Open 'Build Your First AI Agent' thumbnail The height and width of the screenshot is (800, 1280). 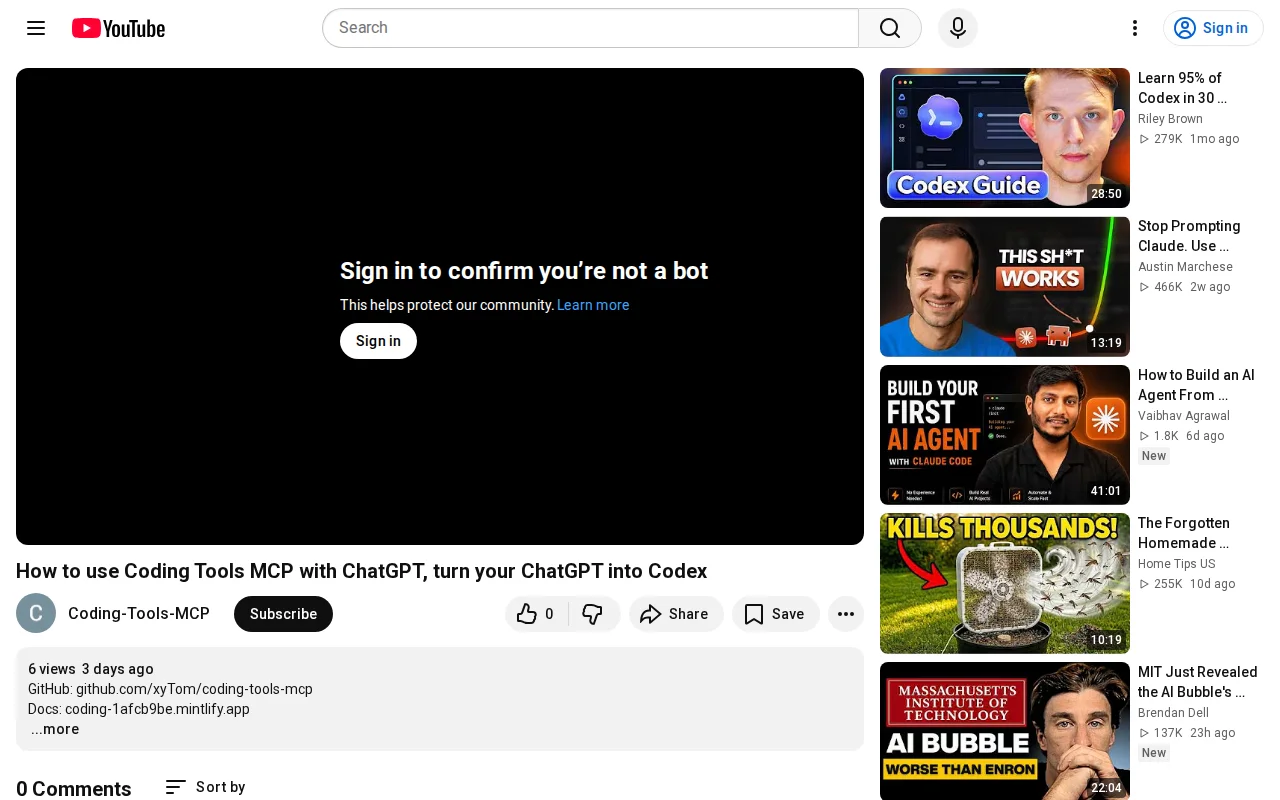point(1005,435)
